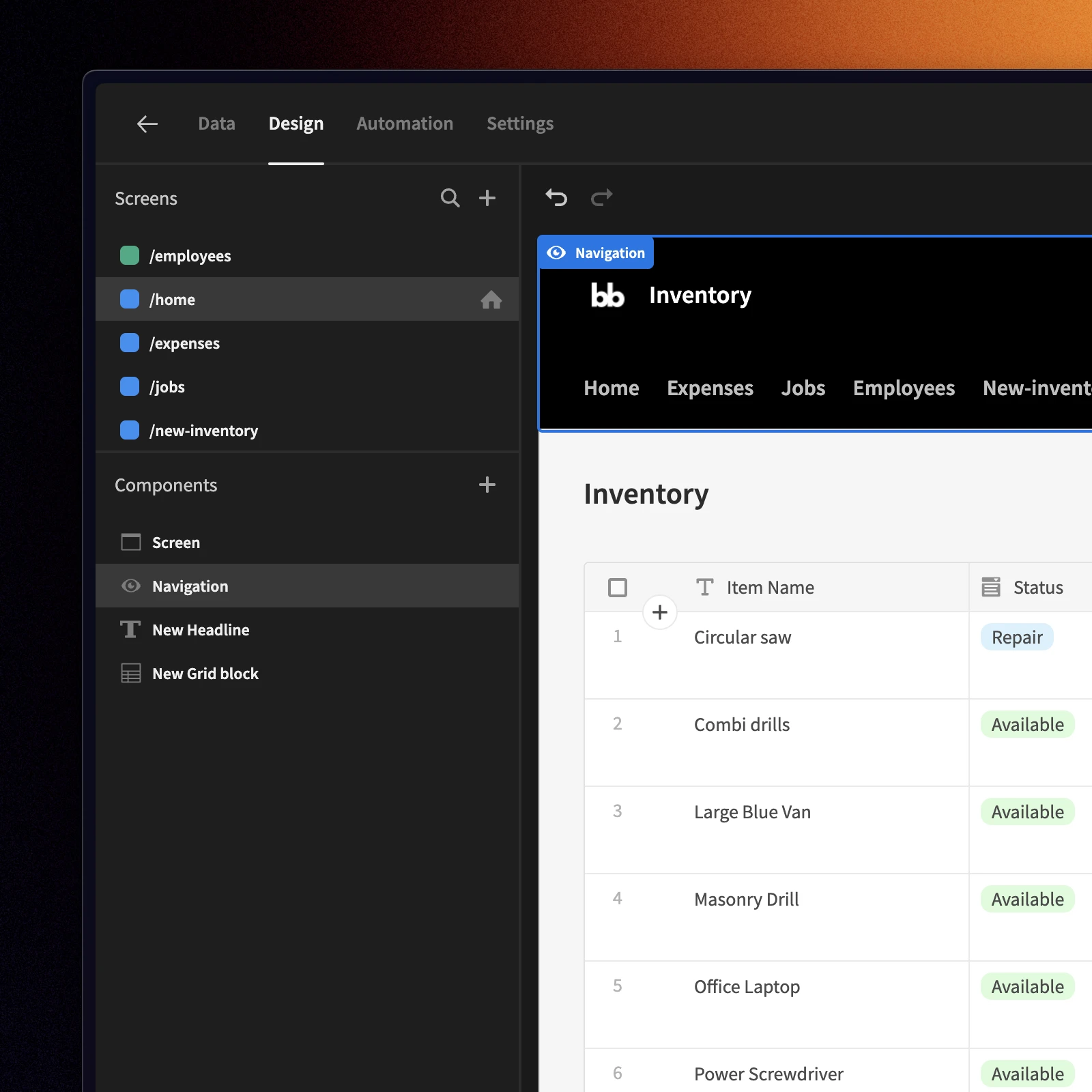Click the T icon of New Headline

point(130,629)
